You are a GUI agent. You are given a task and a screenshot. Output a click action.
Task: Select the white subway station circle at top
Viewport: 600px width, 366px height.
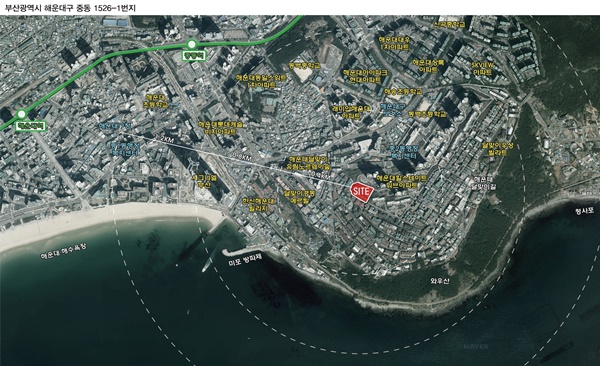pyautogui.click(x=191, y=44)
